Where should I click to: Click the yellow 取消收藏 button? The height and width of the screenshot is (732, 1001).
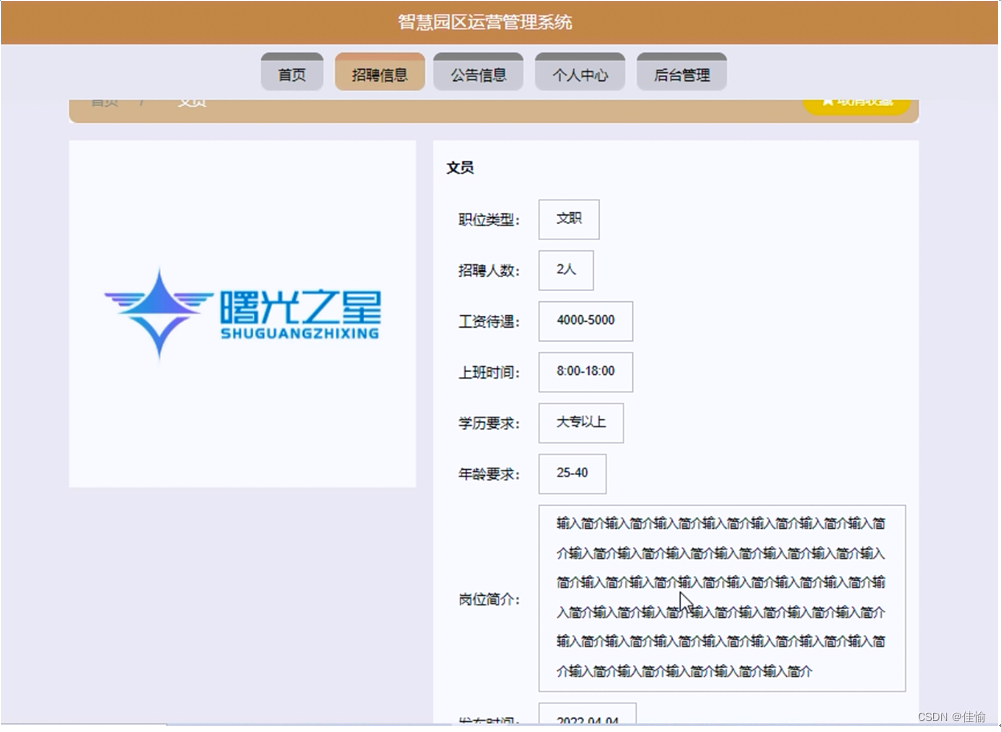[x=856, y=105]
